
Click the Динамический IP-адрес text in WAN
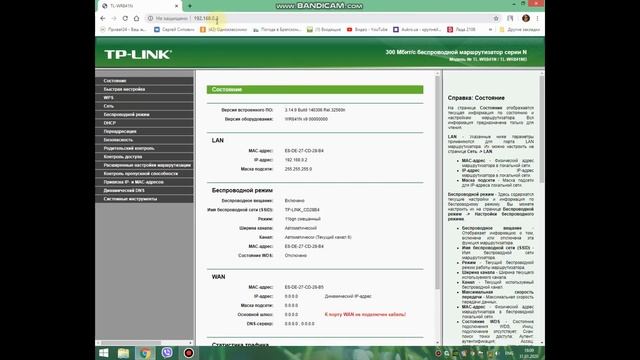point(348,296)
